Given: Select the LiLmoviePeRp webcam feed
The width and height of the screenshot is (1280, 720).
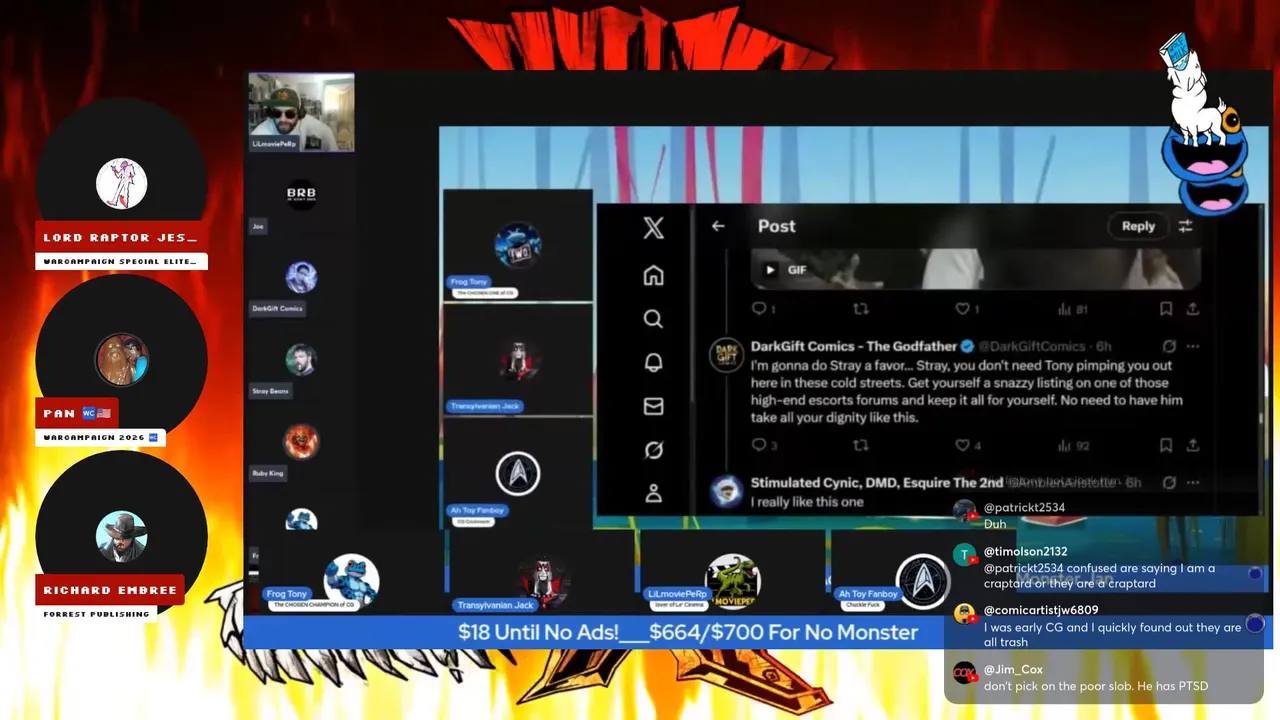Looking at the screenshot, I should 301,112.
